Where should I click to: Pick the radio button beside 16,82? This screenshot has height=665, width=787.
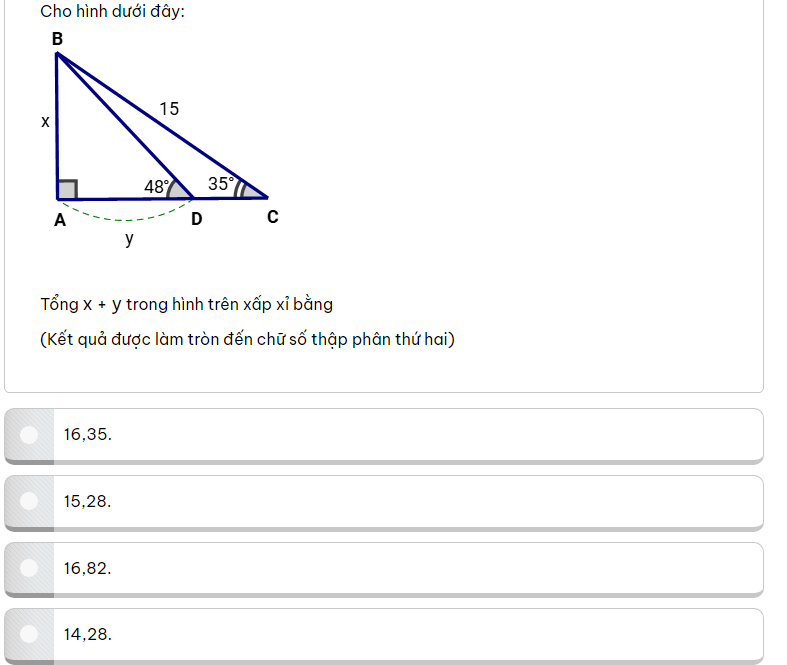[30, 567]
